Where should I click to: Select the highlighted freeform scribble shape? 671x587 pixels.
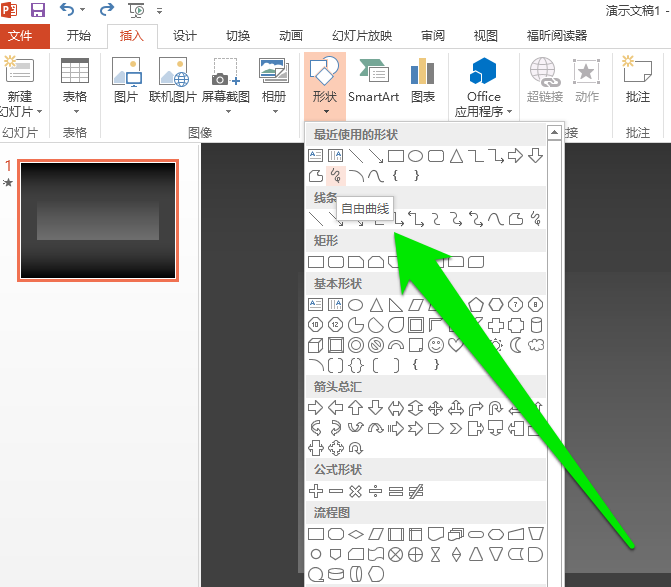pos(336,175)
